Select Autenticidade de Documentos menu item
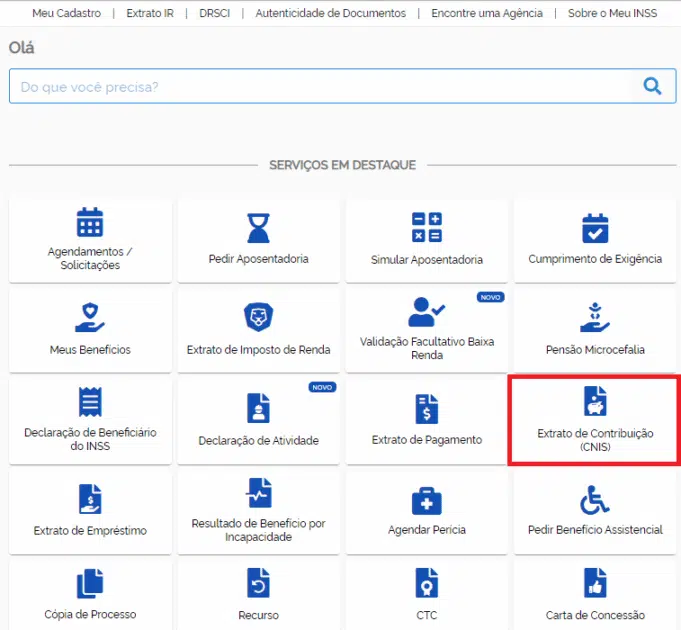The image size is (681, 630). click(x=331, y=13)
